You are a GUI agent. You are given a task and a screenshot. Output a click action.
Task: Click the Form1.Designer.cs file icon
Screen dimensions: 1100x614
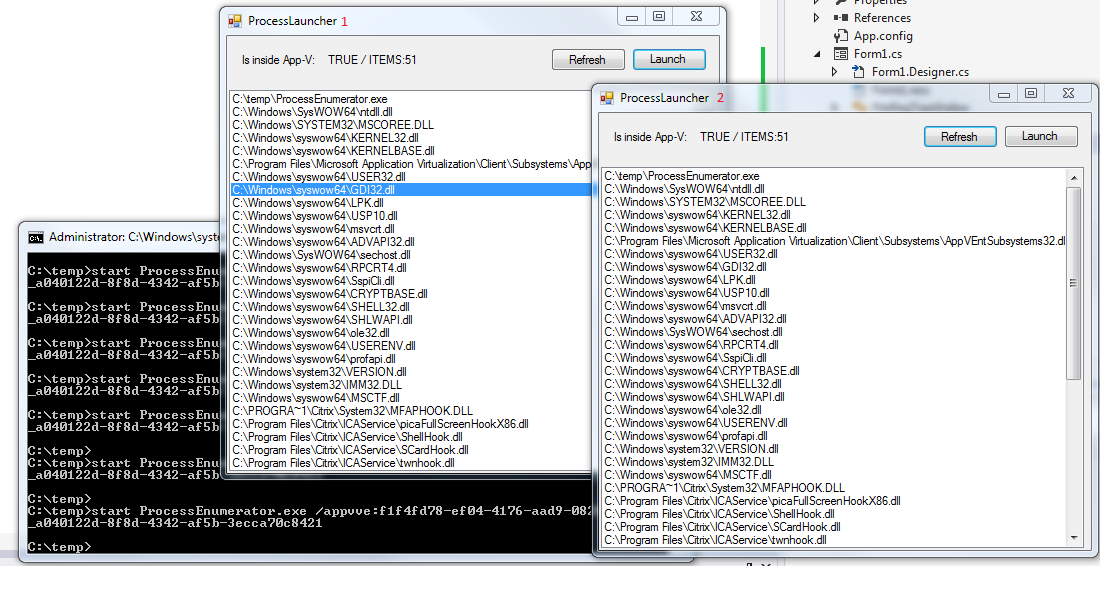coord(857,72)
